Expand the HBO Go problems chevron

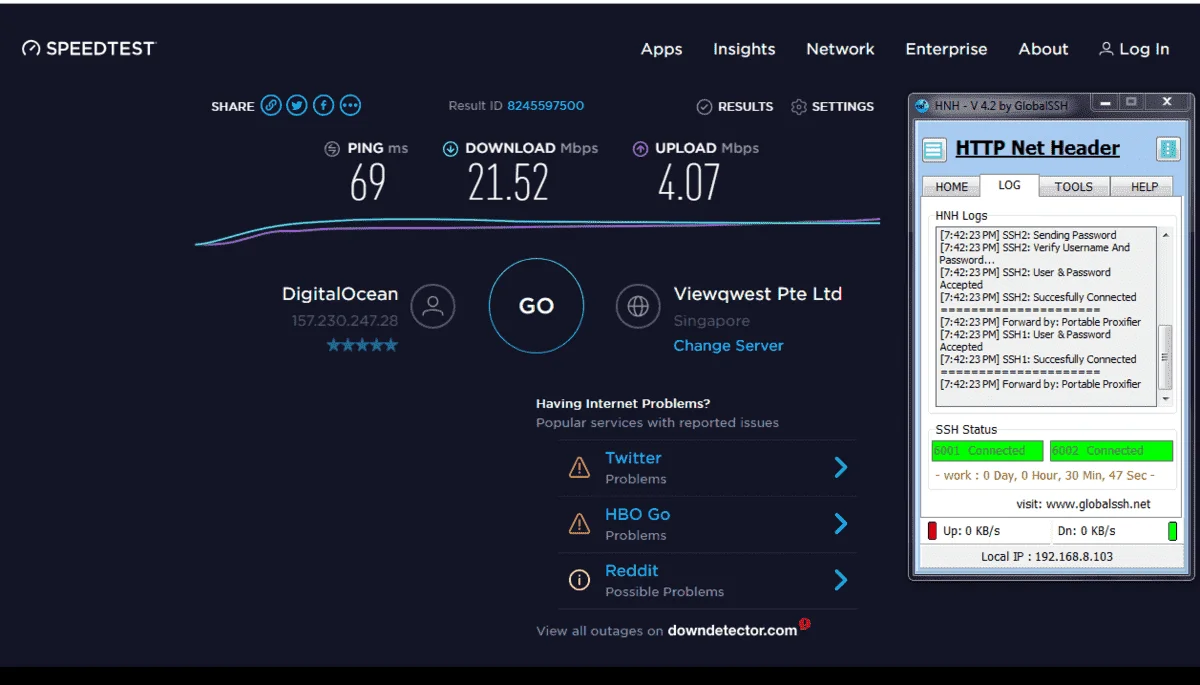click(841, 524)
